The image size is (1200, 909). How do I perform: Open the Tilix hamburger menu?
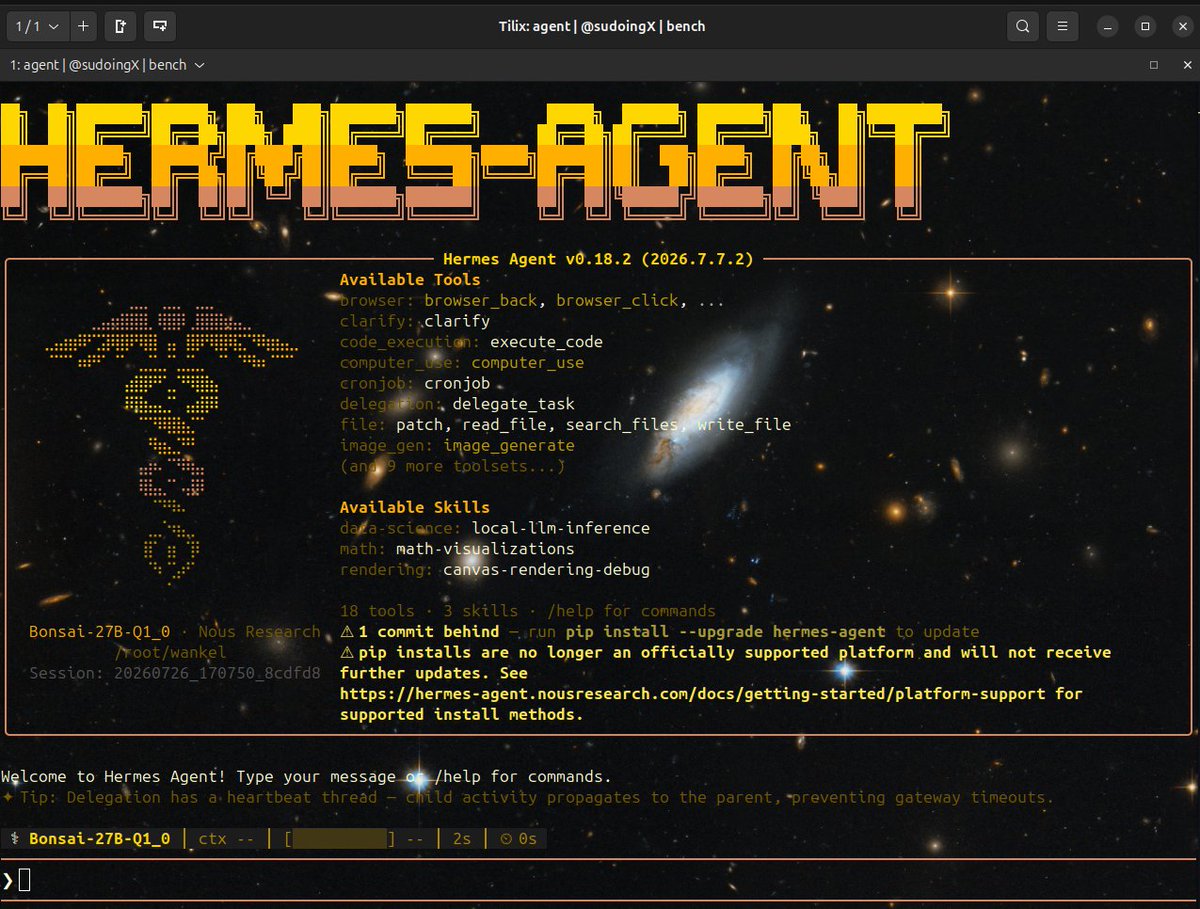[x=1063, y=26]
